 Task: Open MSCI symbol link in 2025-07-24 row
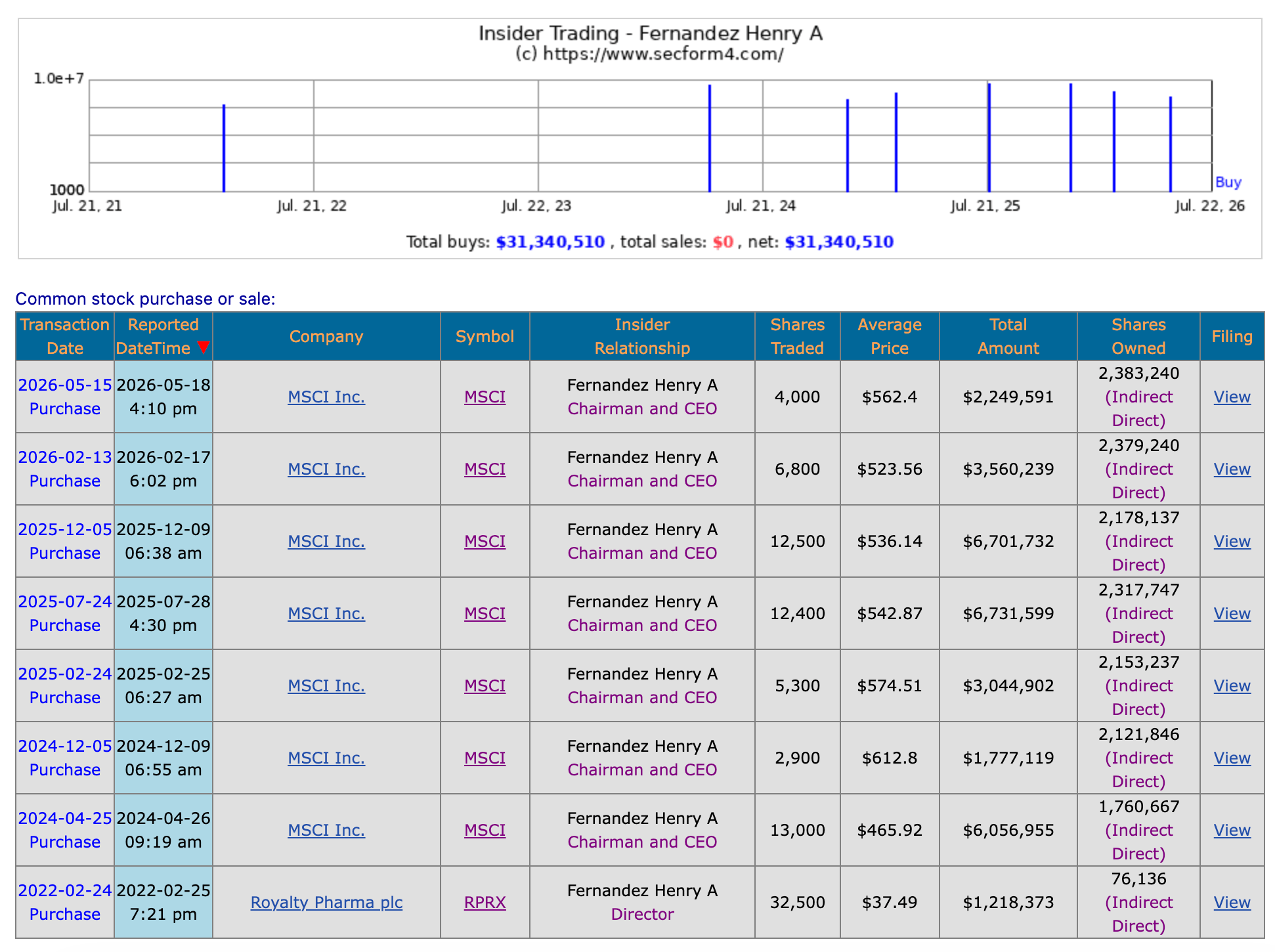(x=485, y=613)
